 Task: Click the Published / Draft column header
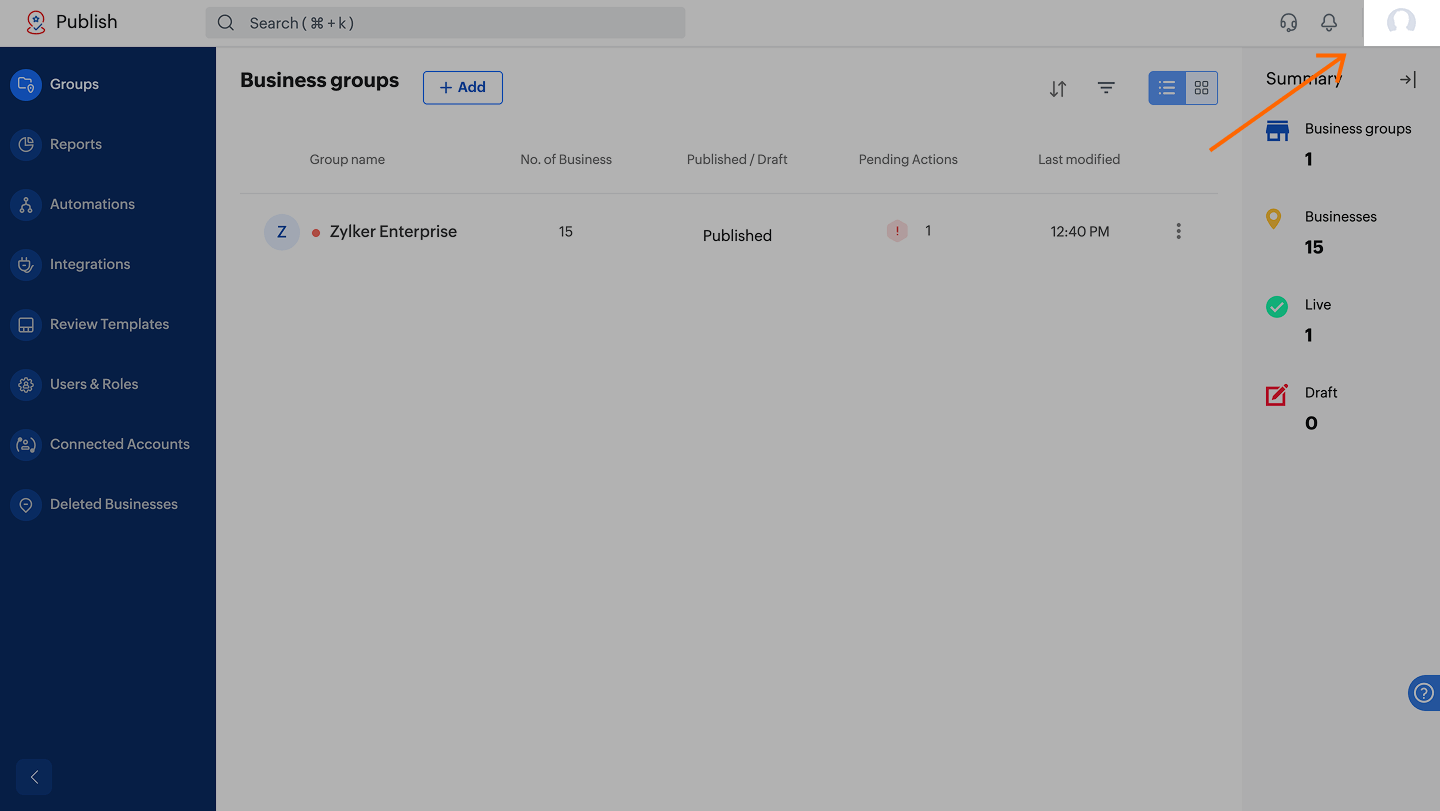(x=737, y=159)
